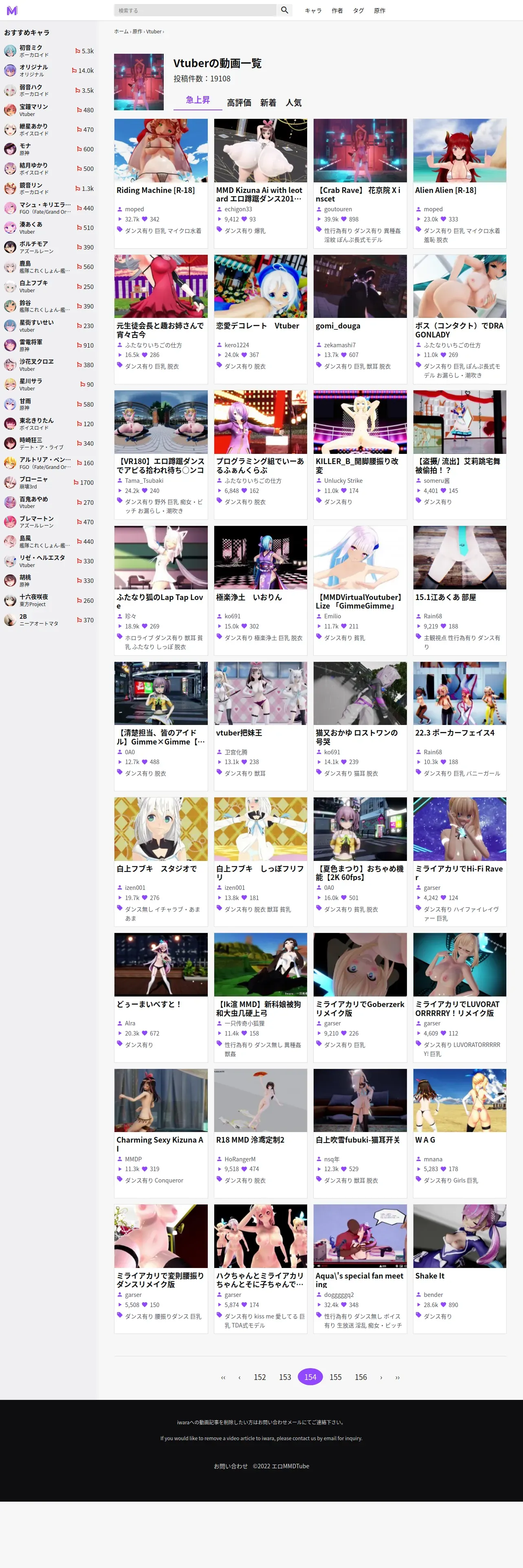Click the 1700 flag count beside ブローニャ
This screenshot has height=1568, width=523.
84,483
